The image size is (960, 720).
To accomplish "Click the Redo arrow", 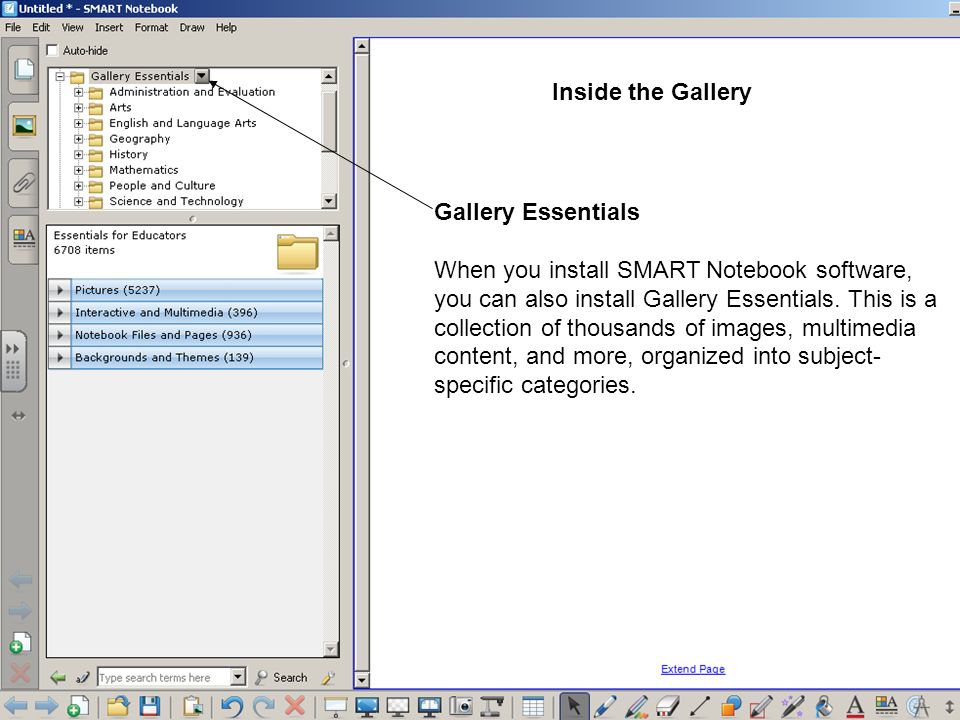I will [x=264, y=707].
